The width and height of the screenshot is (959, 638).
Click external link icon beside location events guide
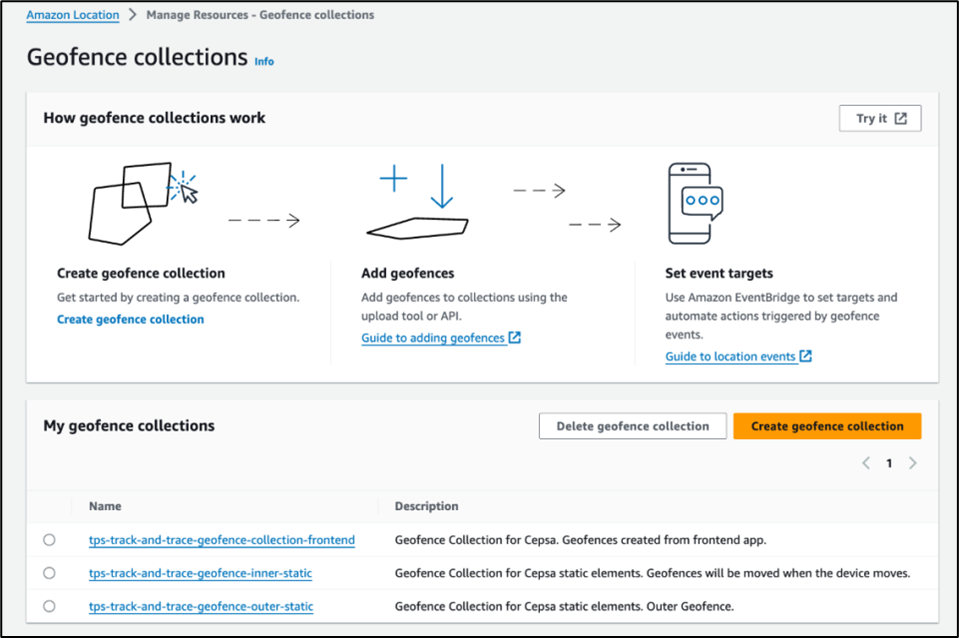coord(806,356)
